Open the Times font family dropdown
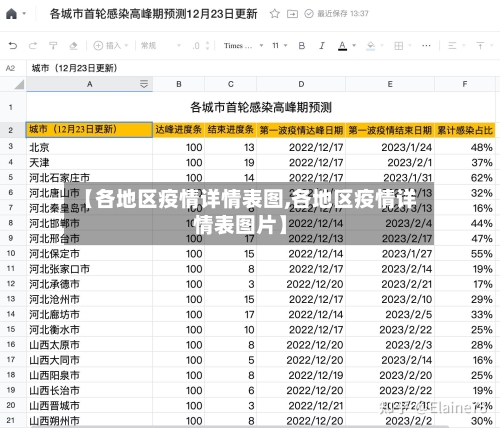The image size is (500, 428). [243, 46]
